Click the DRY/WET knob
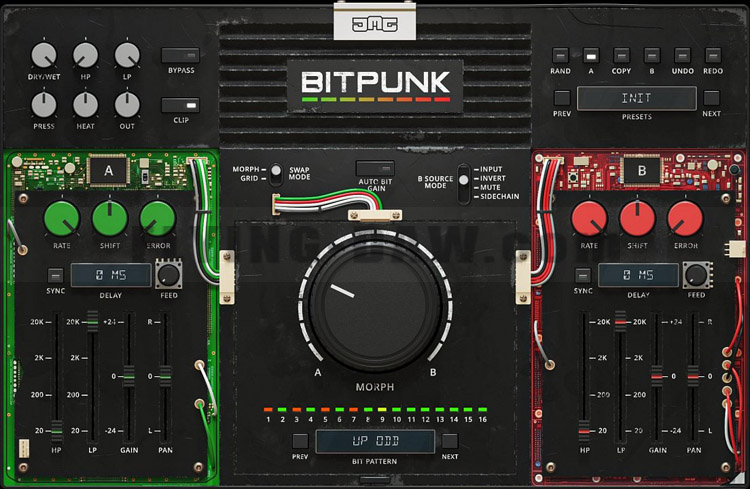Screen dimensions: 750x489 click(x=44, y=55)
